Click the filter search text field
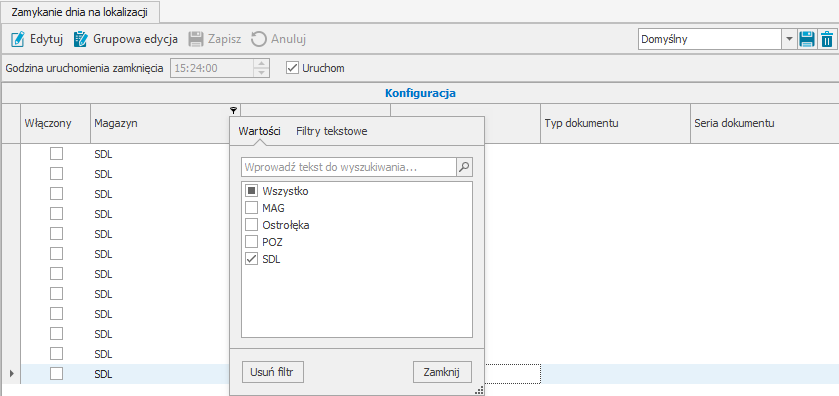 point(349,167)
